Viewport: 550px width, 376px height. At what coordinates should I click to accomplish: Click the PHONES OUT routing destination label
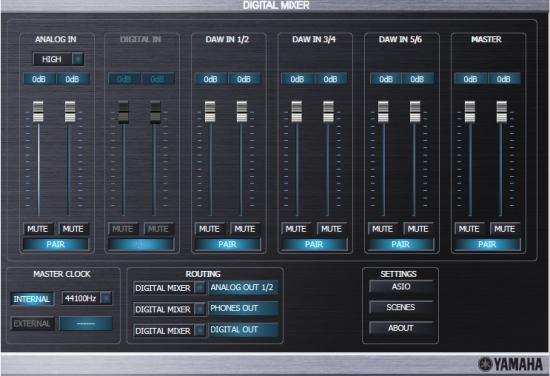pos(243,309)
